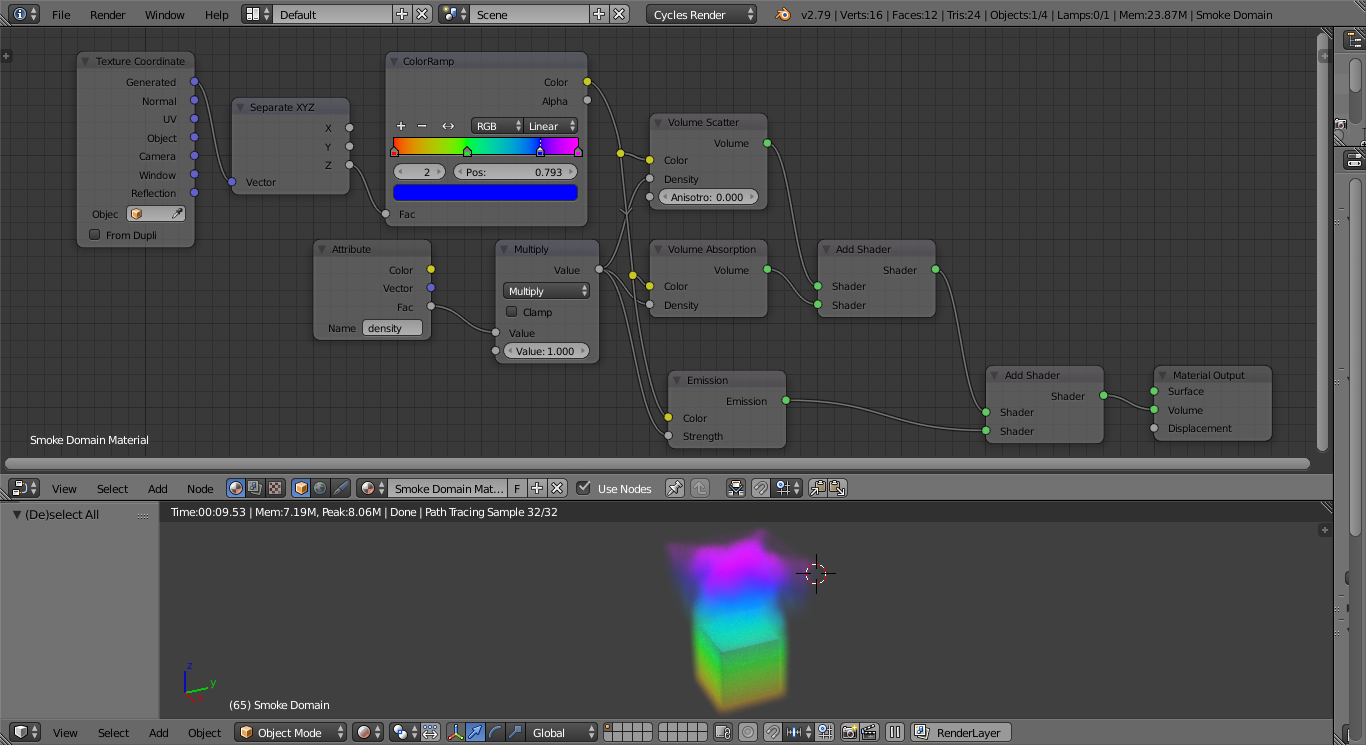Add new screen layout plus icon
1366x745 pixels.
[402, 14]
